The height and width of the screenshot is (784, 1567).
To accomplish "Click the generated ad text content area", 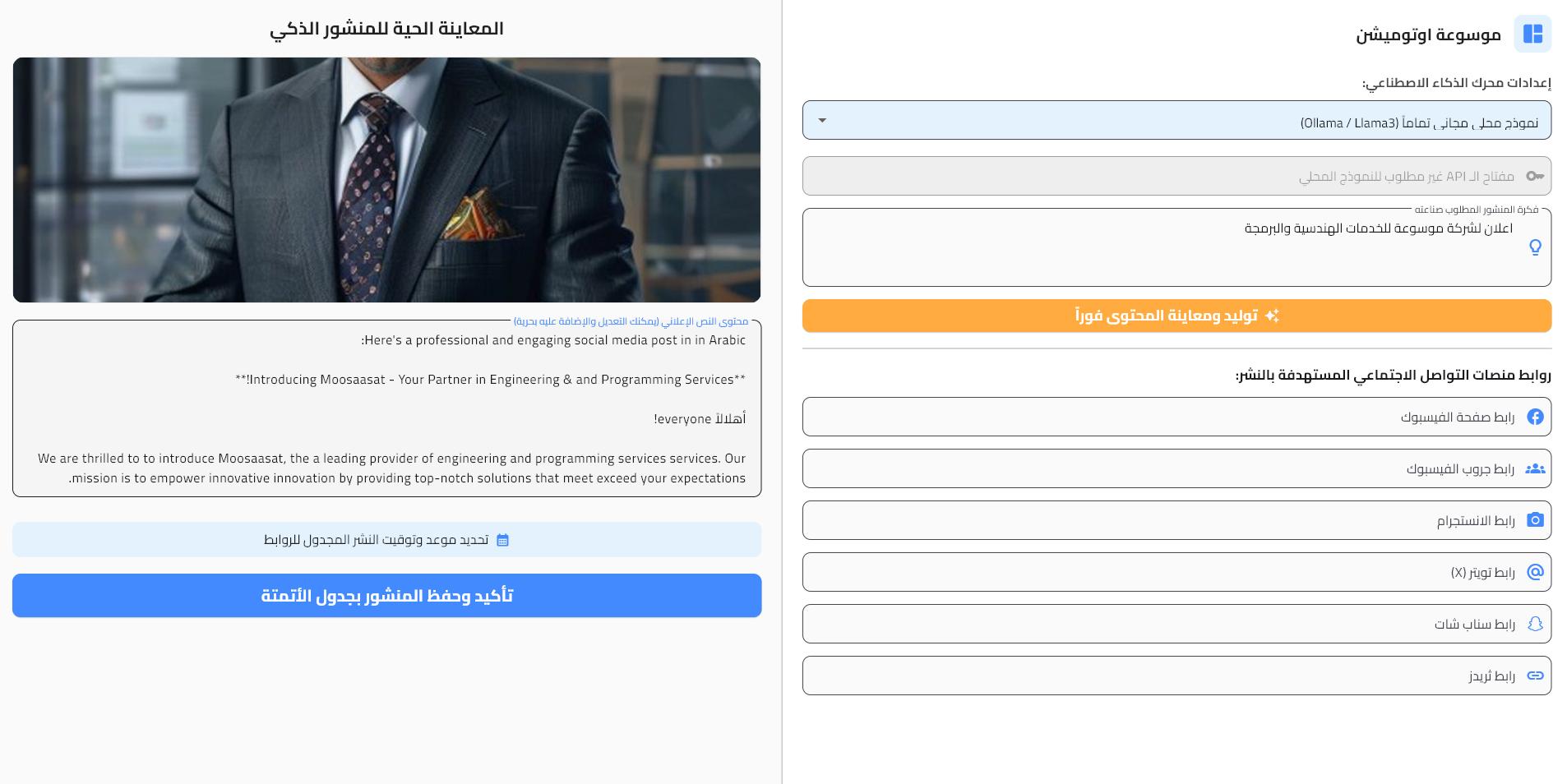I will pyautogui.click(x=386, y=408).
